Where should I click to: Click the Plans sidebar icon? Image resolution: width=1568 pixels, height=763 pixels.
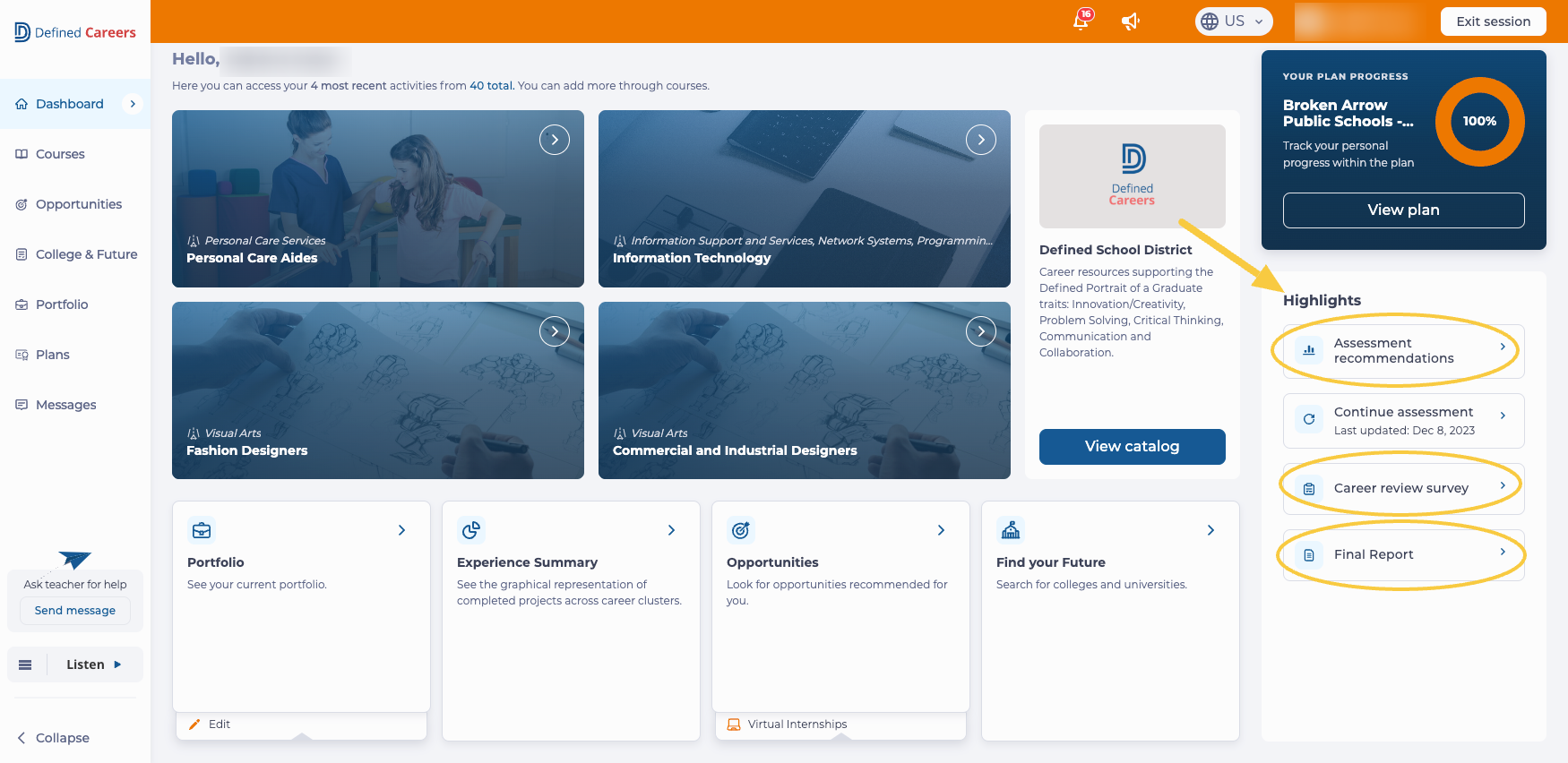[x=22, y=355]
